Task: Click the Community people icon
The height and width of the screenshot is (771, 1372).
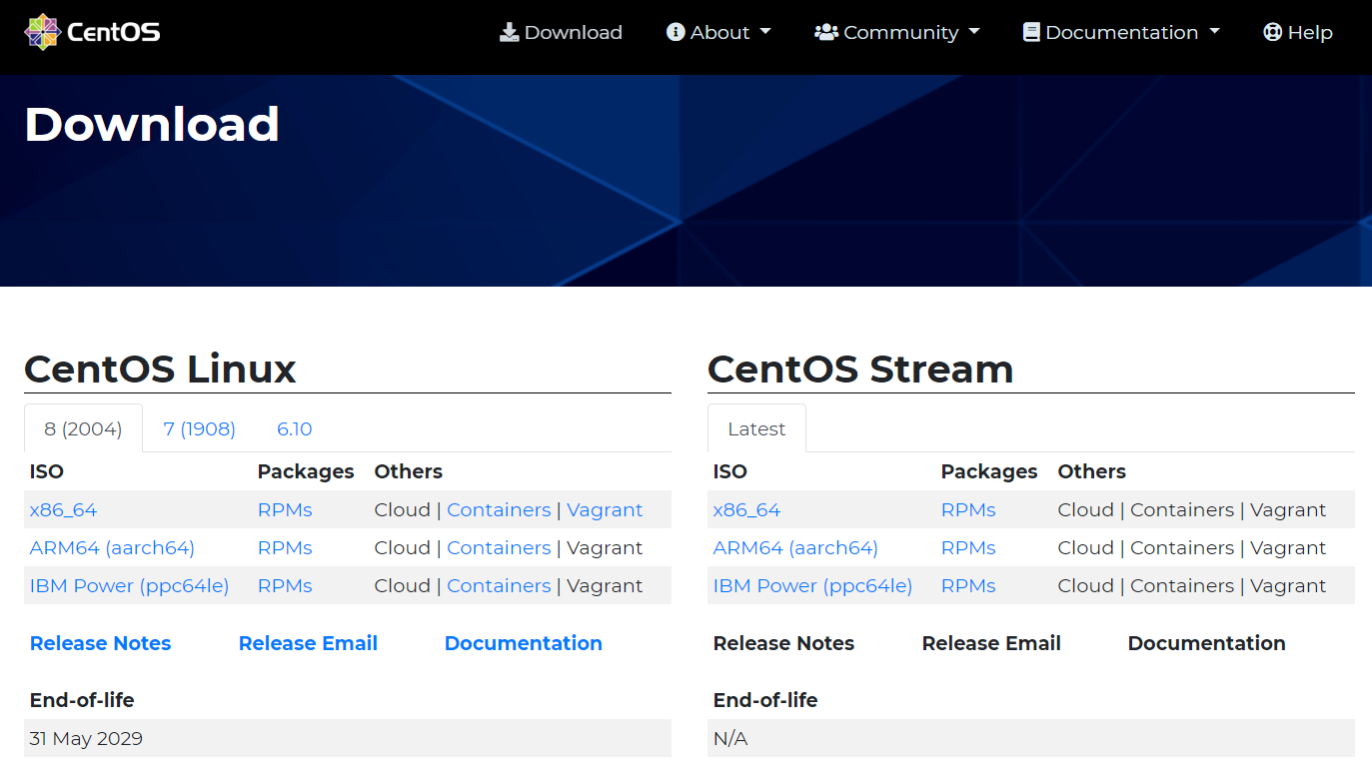Action: [826, 32]
